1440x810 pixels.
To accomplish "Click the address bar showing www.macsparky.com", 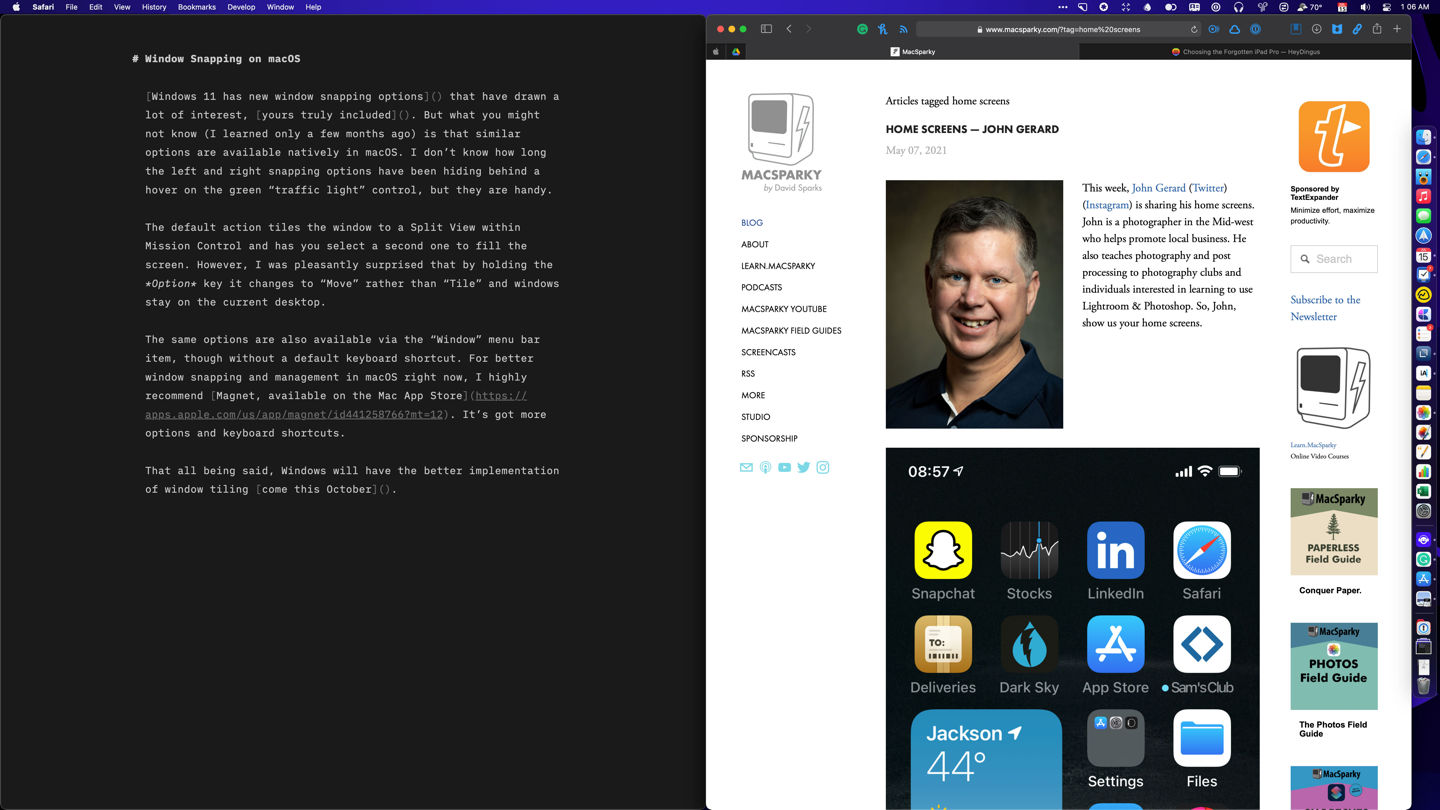I will [1060, 29].
